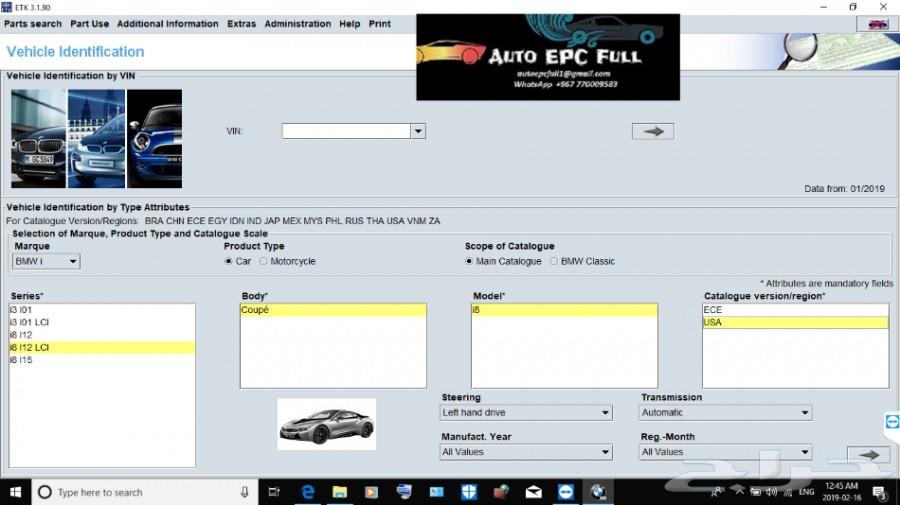Click the language flag icon
900x505 pixels.
[x=878, y=24]
